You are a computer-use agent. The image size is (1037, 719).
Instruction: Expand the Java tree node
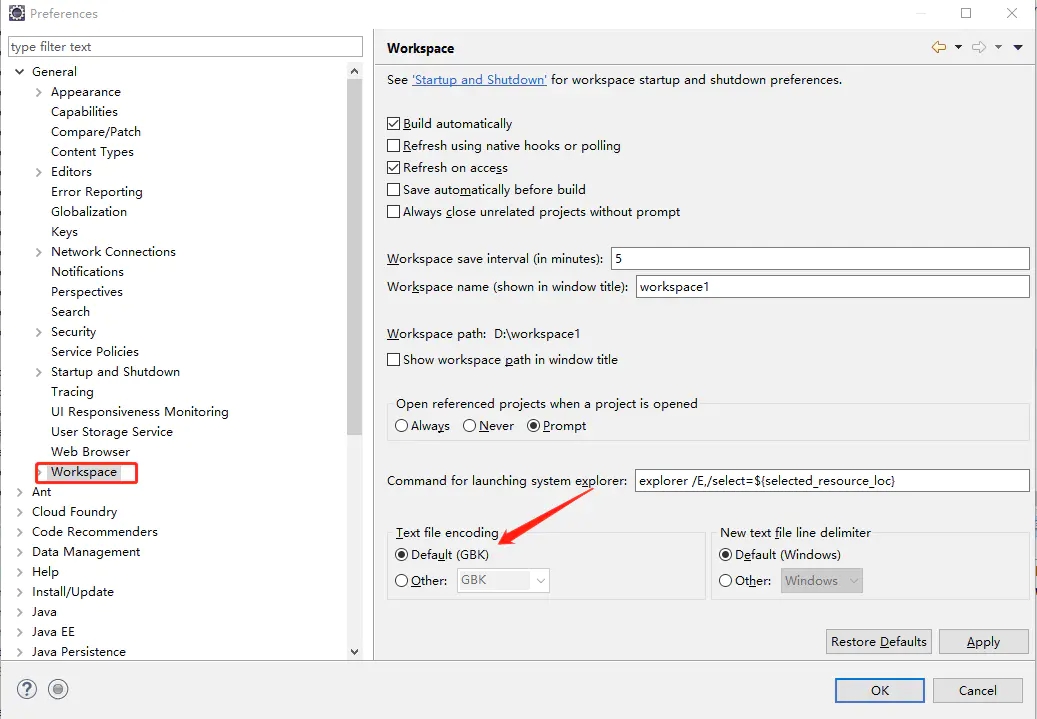pos(20,612)
